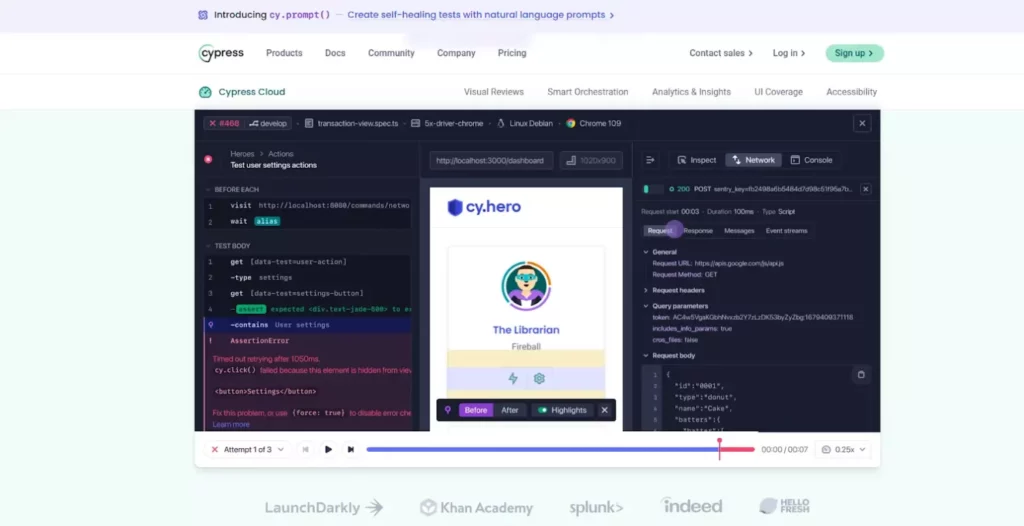Click the Linux Debian penguin icon

(x=501, y=123)
